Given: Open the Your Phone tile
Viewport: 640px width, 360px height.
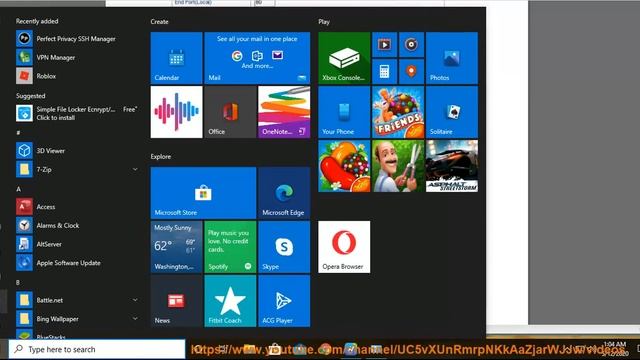Looking at the screenshot, I should [x=344, y=112].
